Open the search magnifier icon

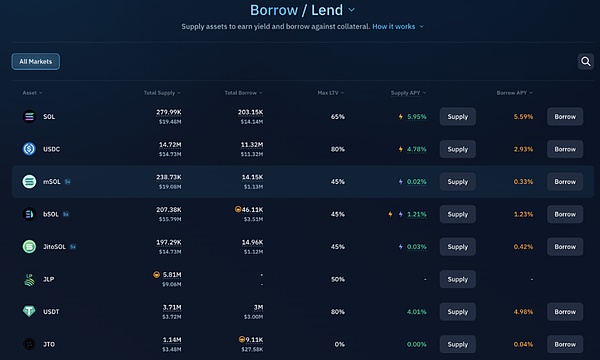585,61
